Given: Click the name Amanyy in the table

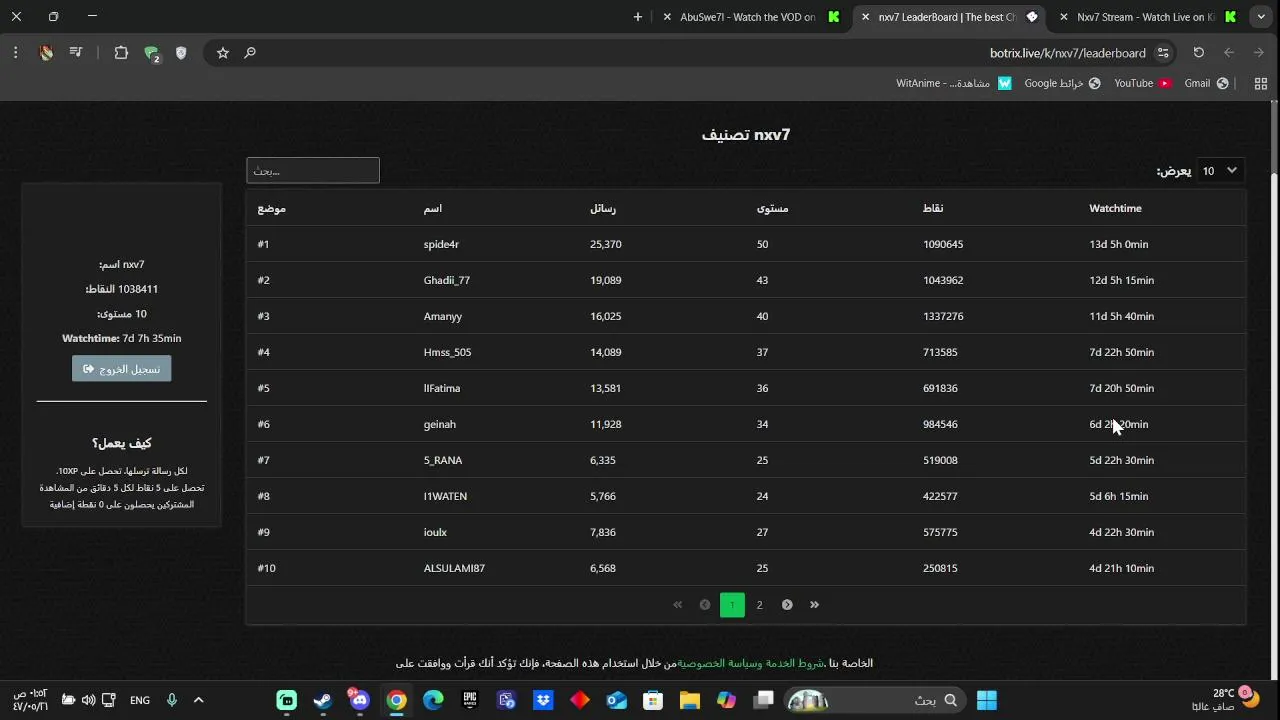Looking at the screenshot, I should pos(443,316).
